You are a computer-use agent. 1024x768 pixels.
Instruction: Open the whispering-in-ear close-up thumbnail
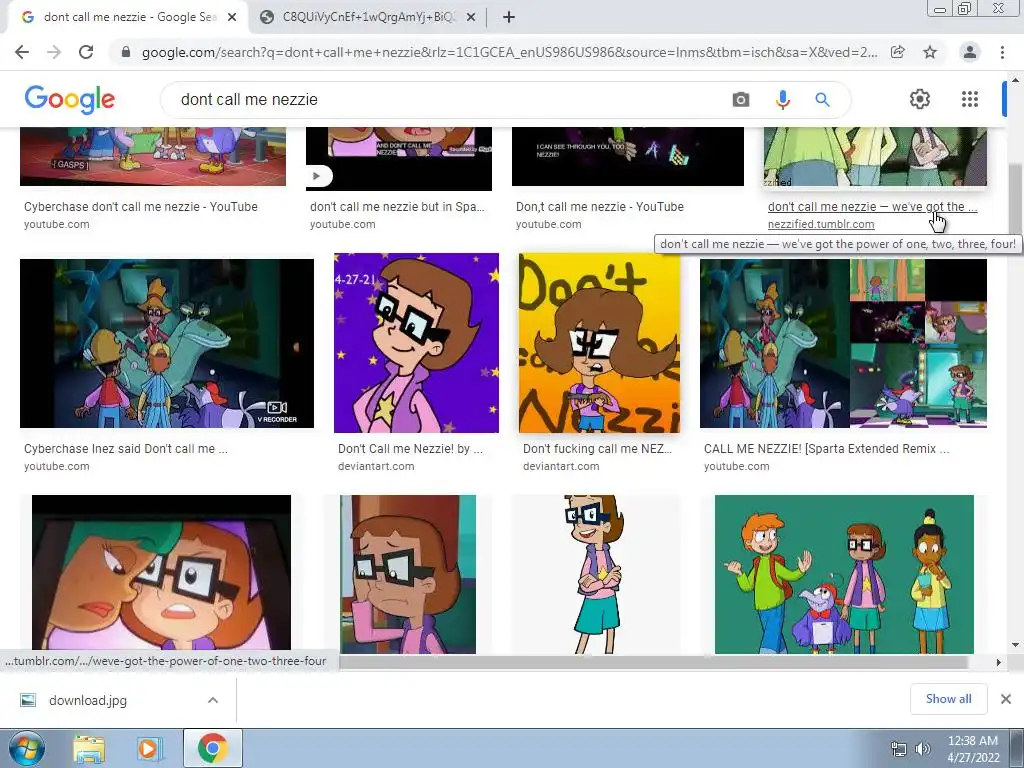pos(161,574)
